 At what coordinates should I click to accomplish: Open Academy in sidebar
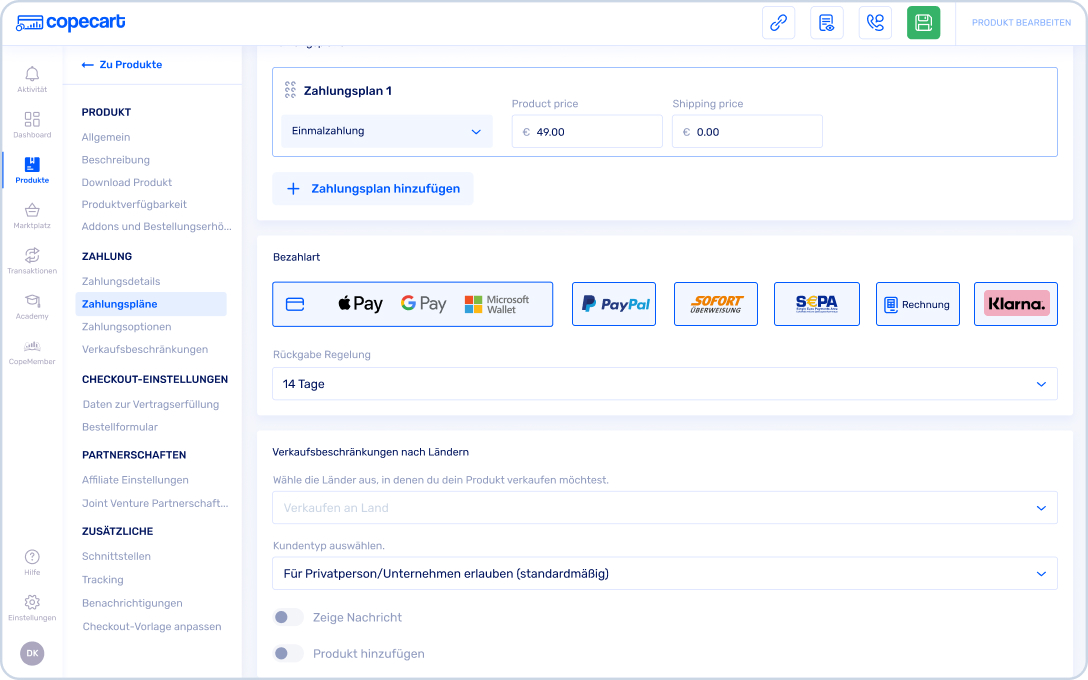coord(32,306)
